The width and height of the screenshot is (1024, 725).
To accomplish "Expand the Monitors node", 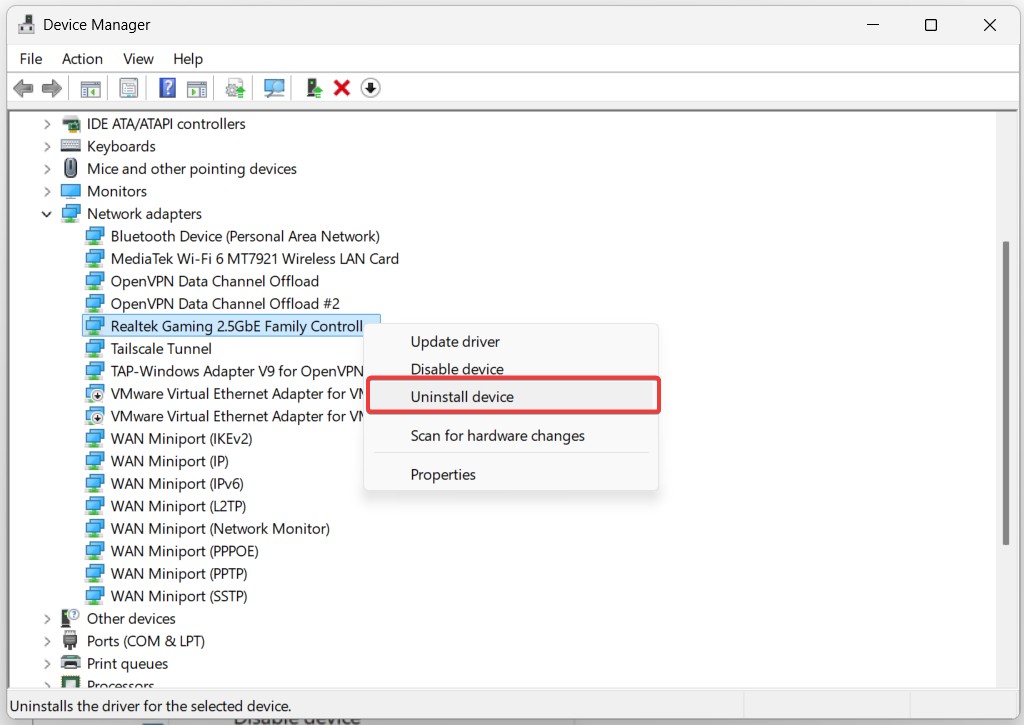I will tap(47, 191).
